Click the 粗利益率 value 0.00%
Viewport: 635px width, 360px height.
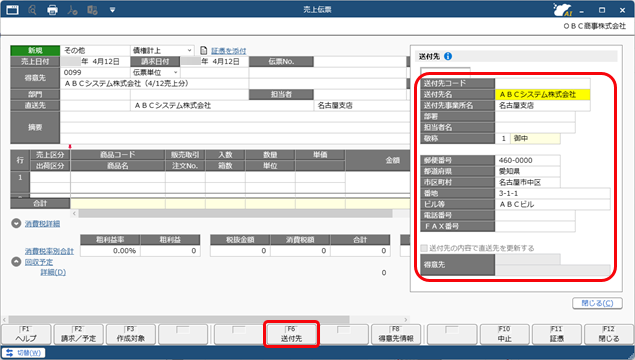coord(110,251)
